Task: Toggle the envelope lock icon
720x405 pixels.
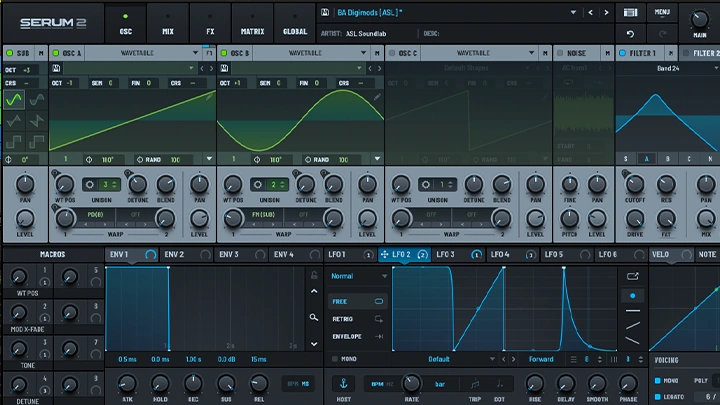Action: 314,275
